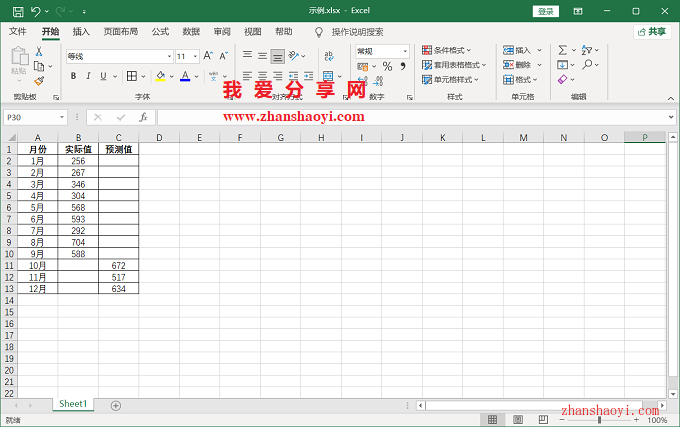680x427 pixels.
Task: Collapse the ribbon with the chevron
Action: point(670,98)
